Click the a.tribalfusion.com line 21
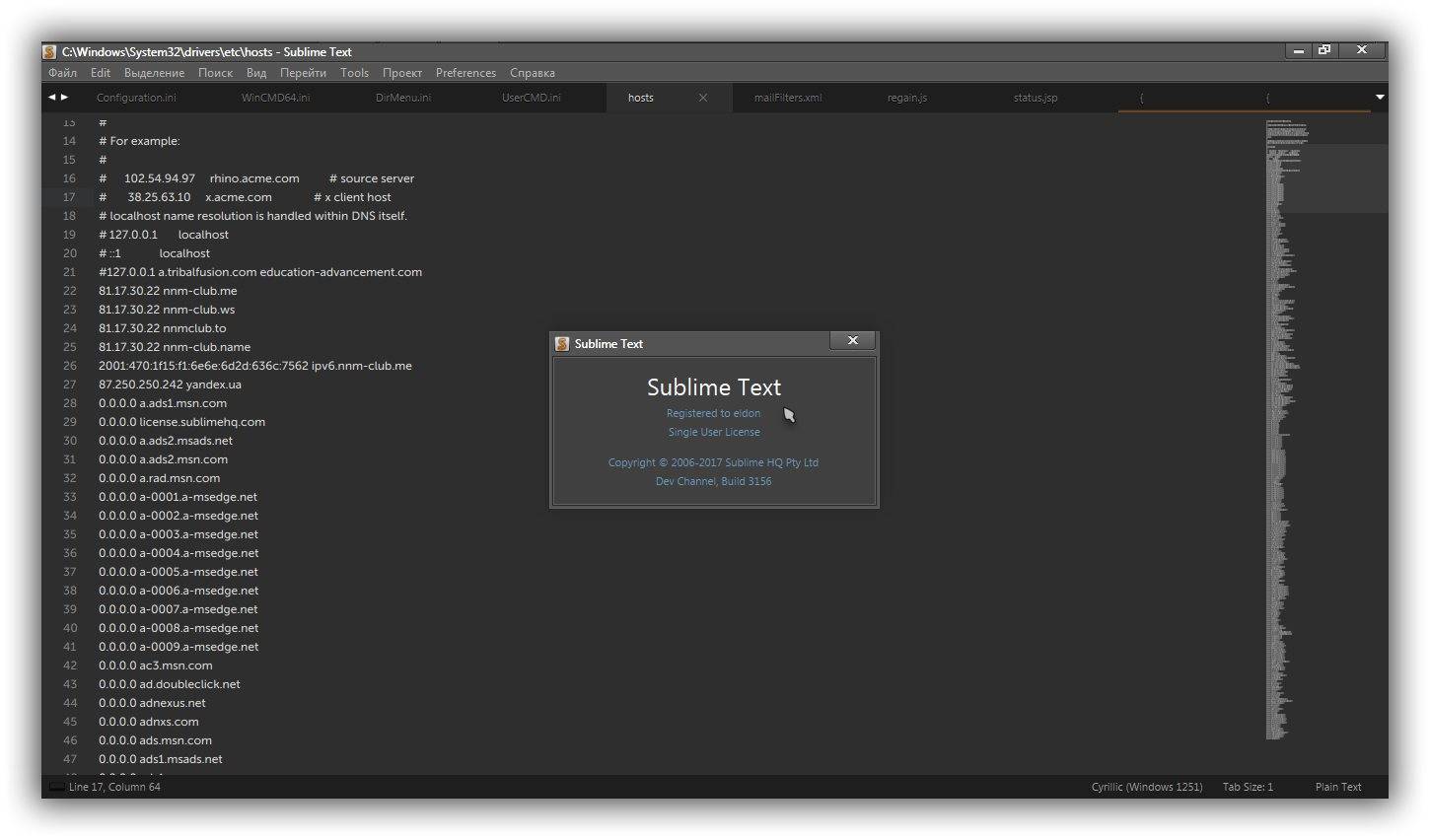Viewport: 1430px width, 840px height. point(260,272)
